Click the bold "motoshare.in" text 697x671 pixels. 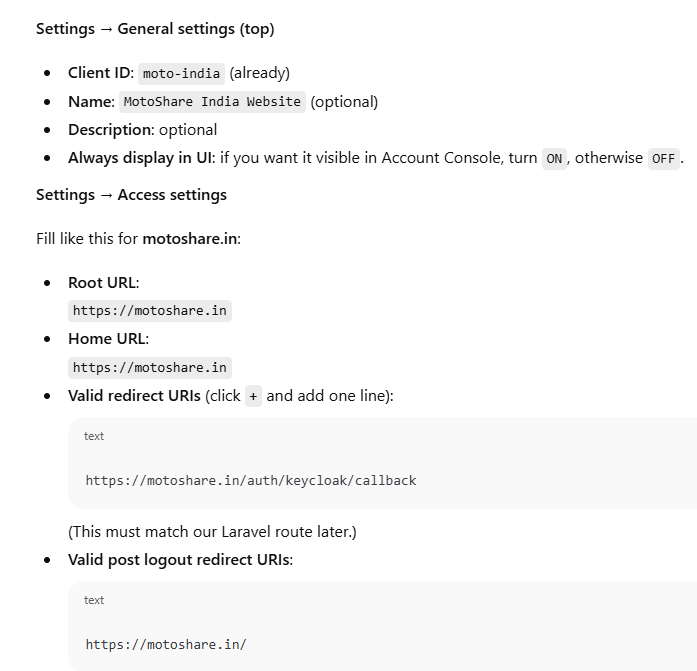[191, 239]
